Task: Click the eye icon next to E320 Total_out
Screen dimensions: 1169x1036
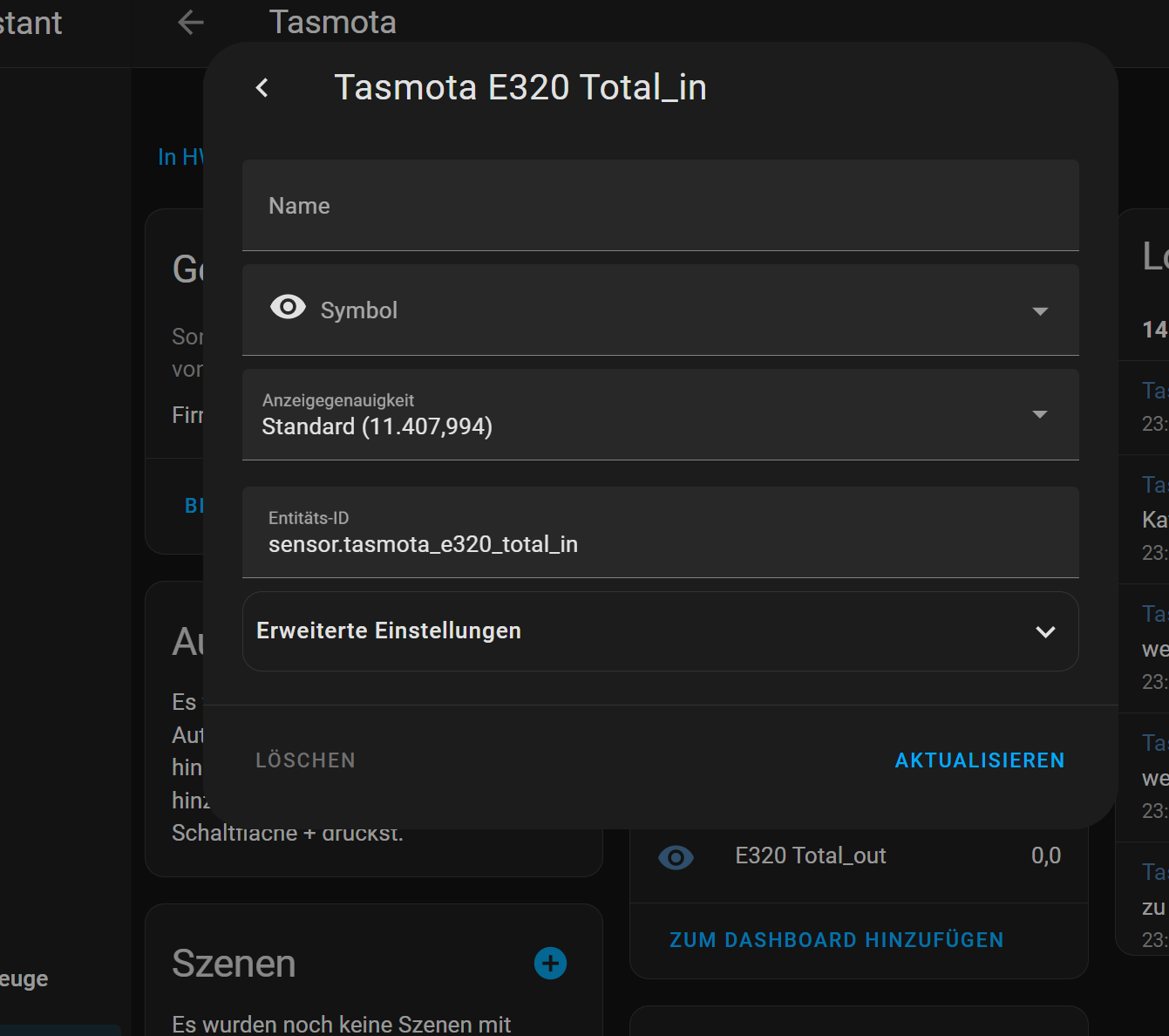Action: pos(676,857)
